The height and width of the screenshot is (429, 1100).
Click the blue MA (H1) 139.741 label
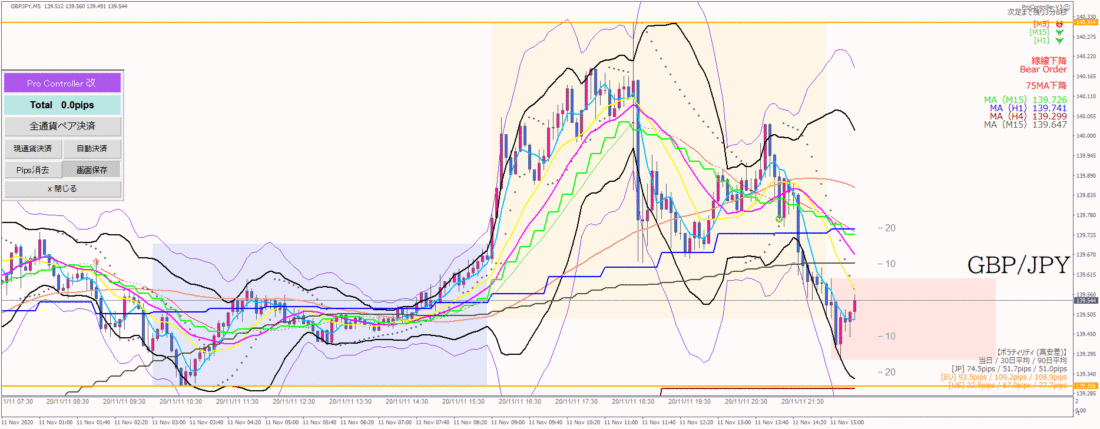coord(1029,107)
